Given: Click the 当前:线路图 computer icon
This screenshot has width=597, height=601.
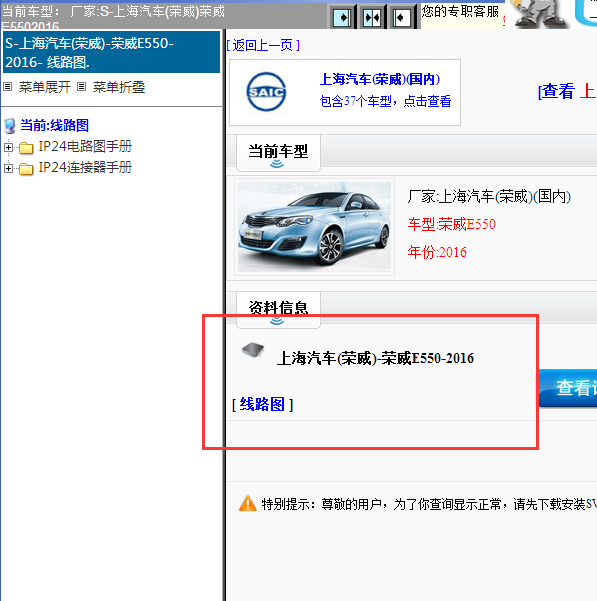Looking at the screenshot, I should [x=10, y=126].
